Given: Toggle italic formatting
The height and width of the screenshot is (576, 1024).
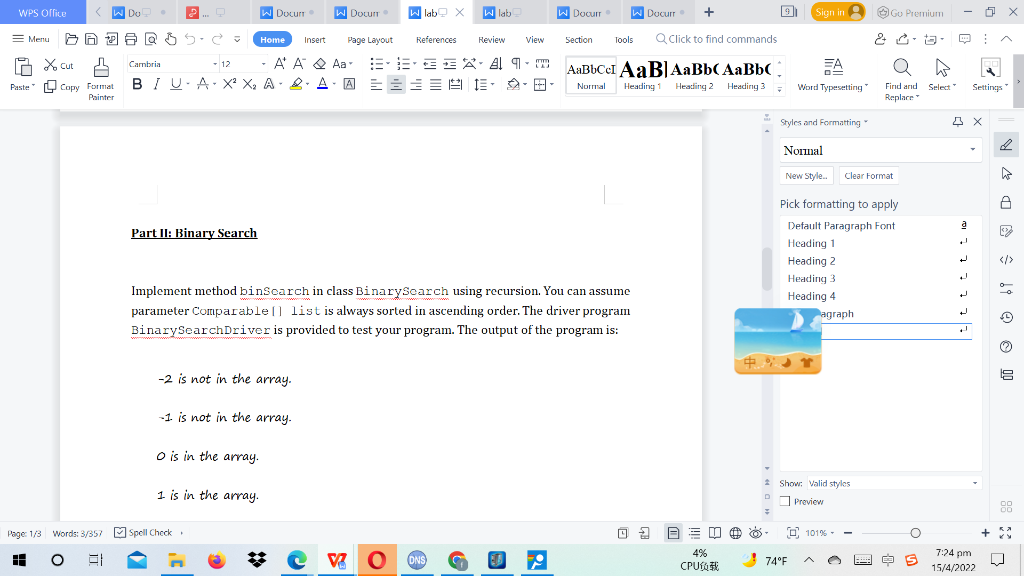Looking at the screenshot, I should pyautogui.click(x=156, y=85).
